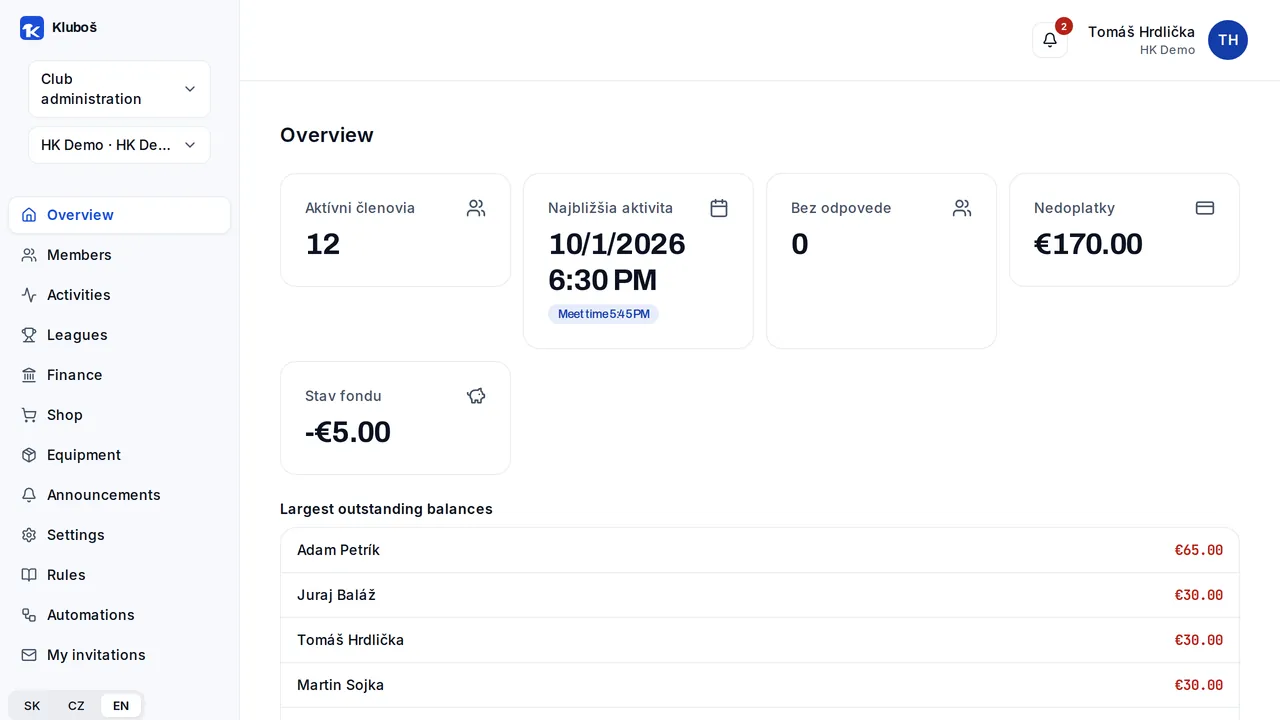Image resolution: width=1280 pixels, height=720 pixels.
Task: Click the gear icon beside Settings
Action: [x=29, y=535]
